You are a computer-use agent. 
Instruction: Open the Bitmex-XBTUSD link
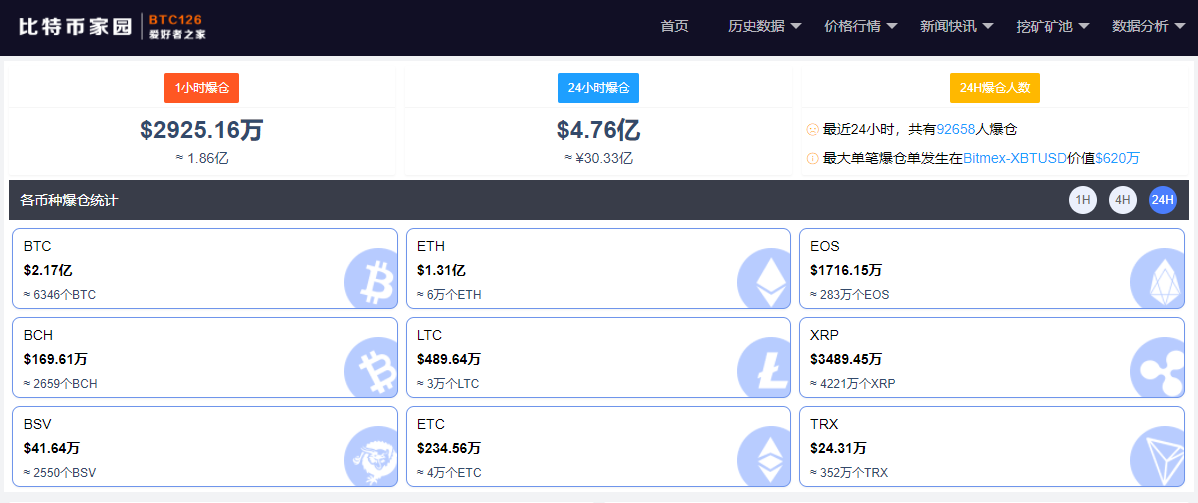[x=1015, y=158]
